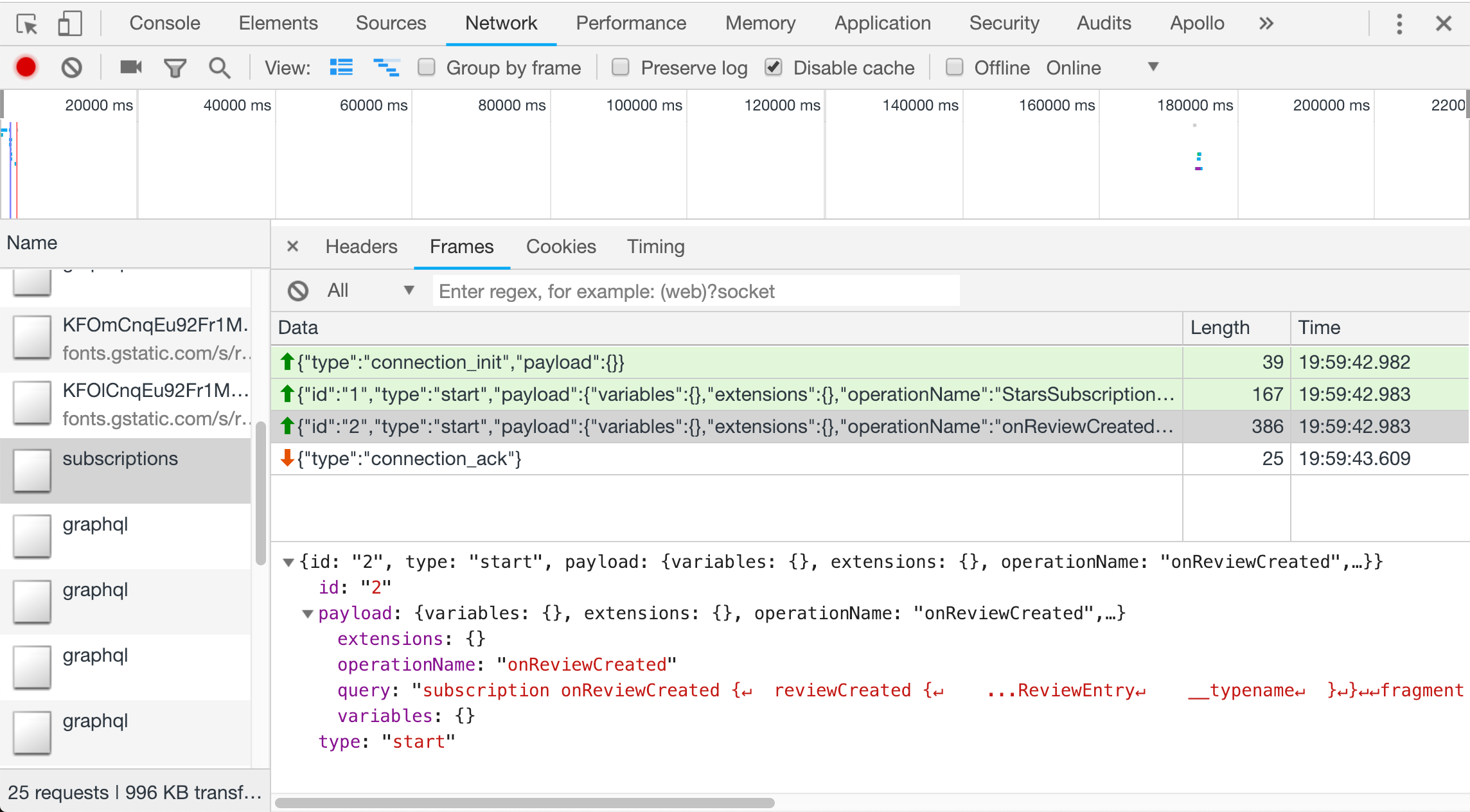Close the DevTools panel

point(1444,24)
